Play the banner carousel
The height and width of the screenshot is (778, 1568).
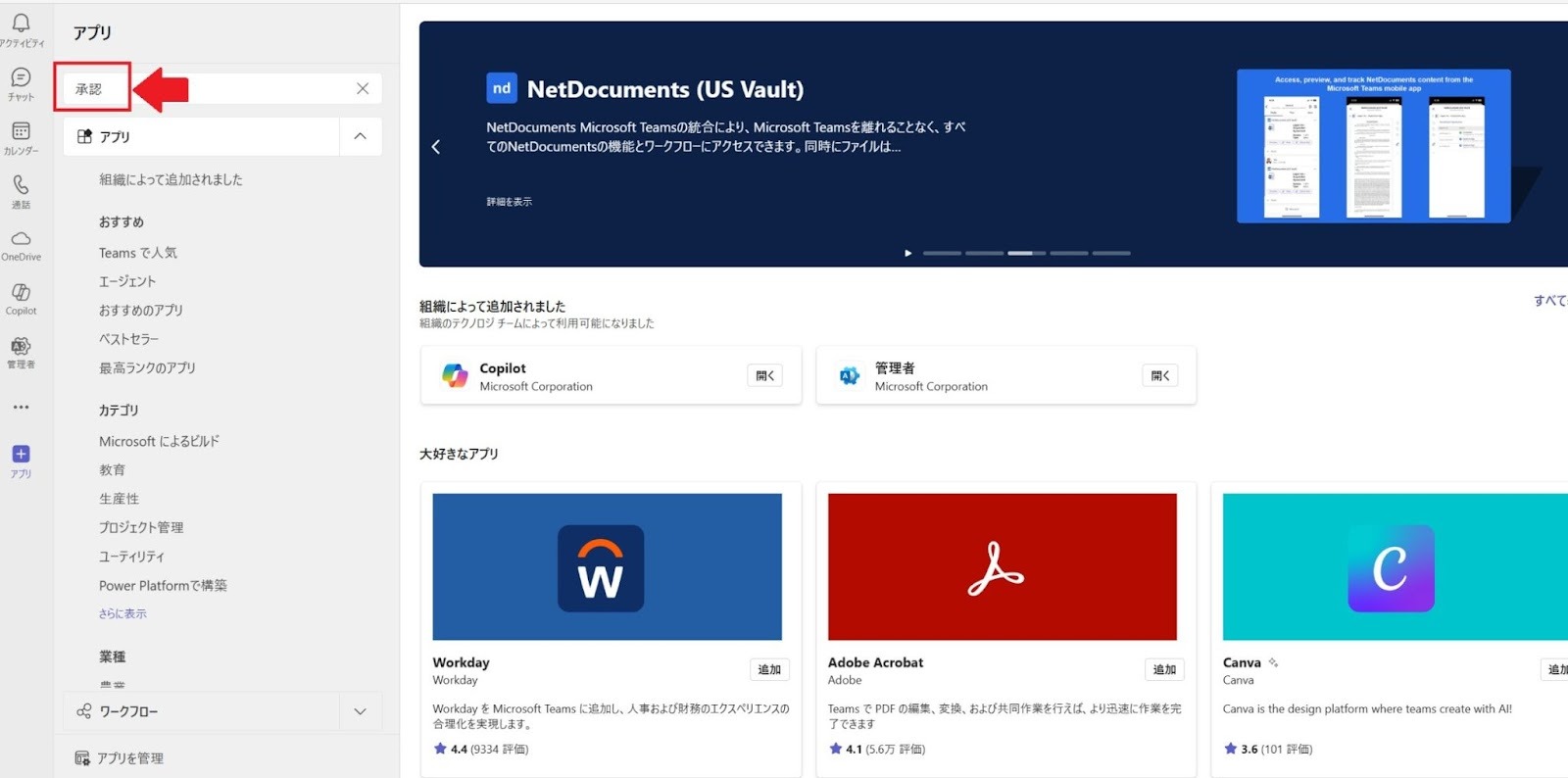pos(908,253)
